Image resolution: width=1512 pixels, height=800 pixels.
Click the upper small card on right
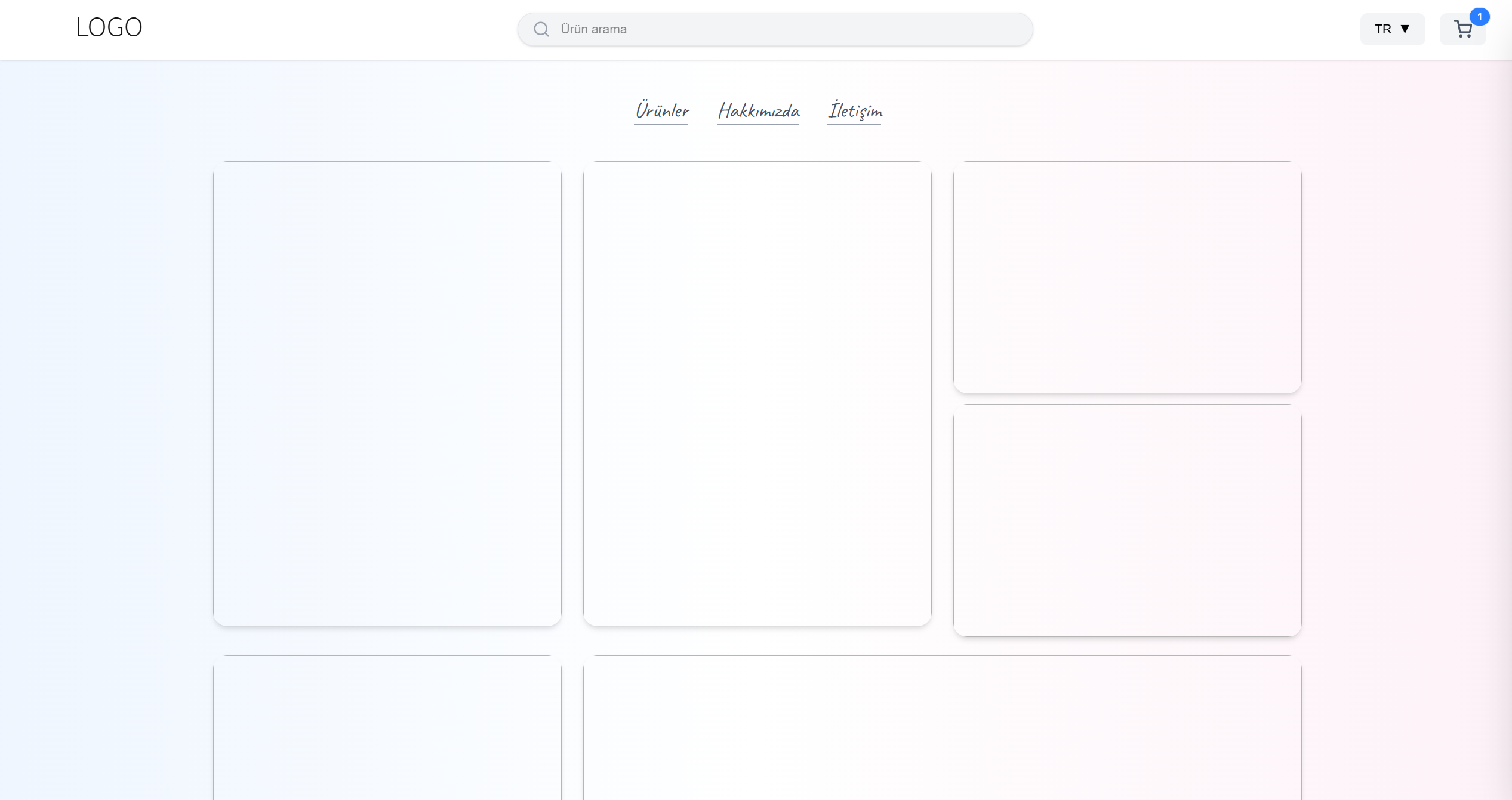coord(1127,277)
